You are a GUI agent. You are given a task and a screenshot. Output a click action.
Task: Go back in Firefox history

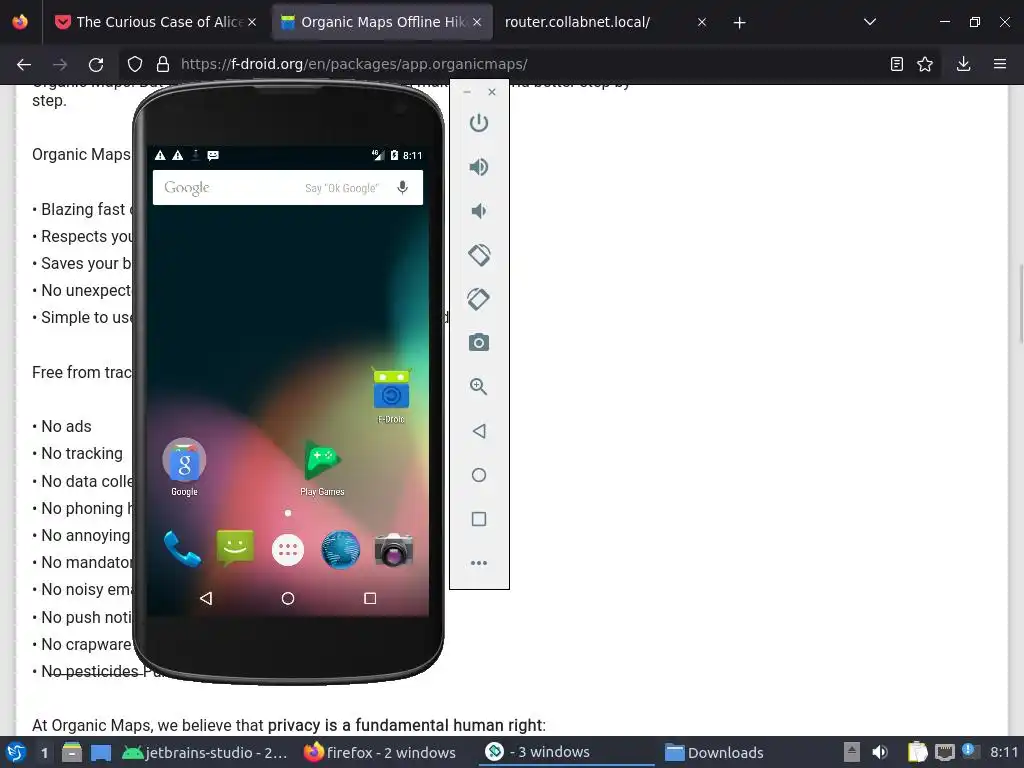point(24,64)
